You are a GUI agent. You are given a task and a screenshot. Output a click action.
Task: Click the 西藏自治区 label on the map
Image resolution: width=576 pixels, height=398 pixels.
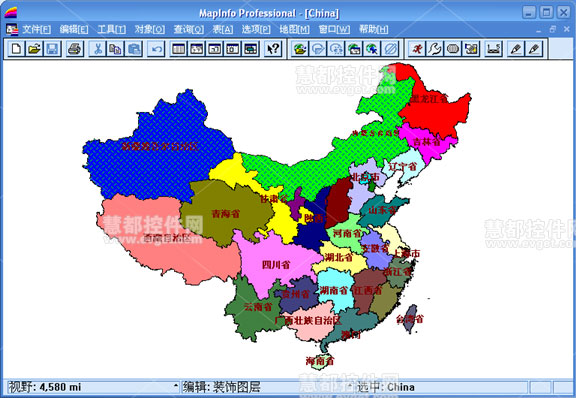pyautogui.click(x=168, y=239)
